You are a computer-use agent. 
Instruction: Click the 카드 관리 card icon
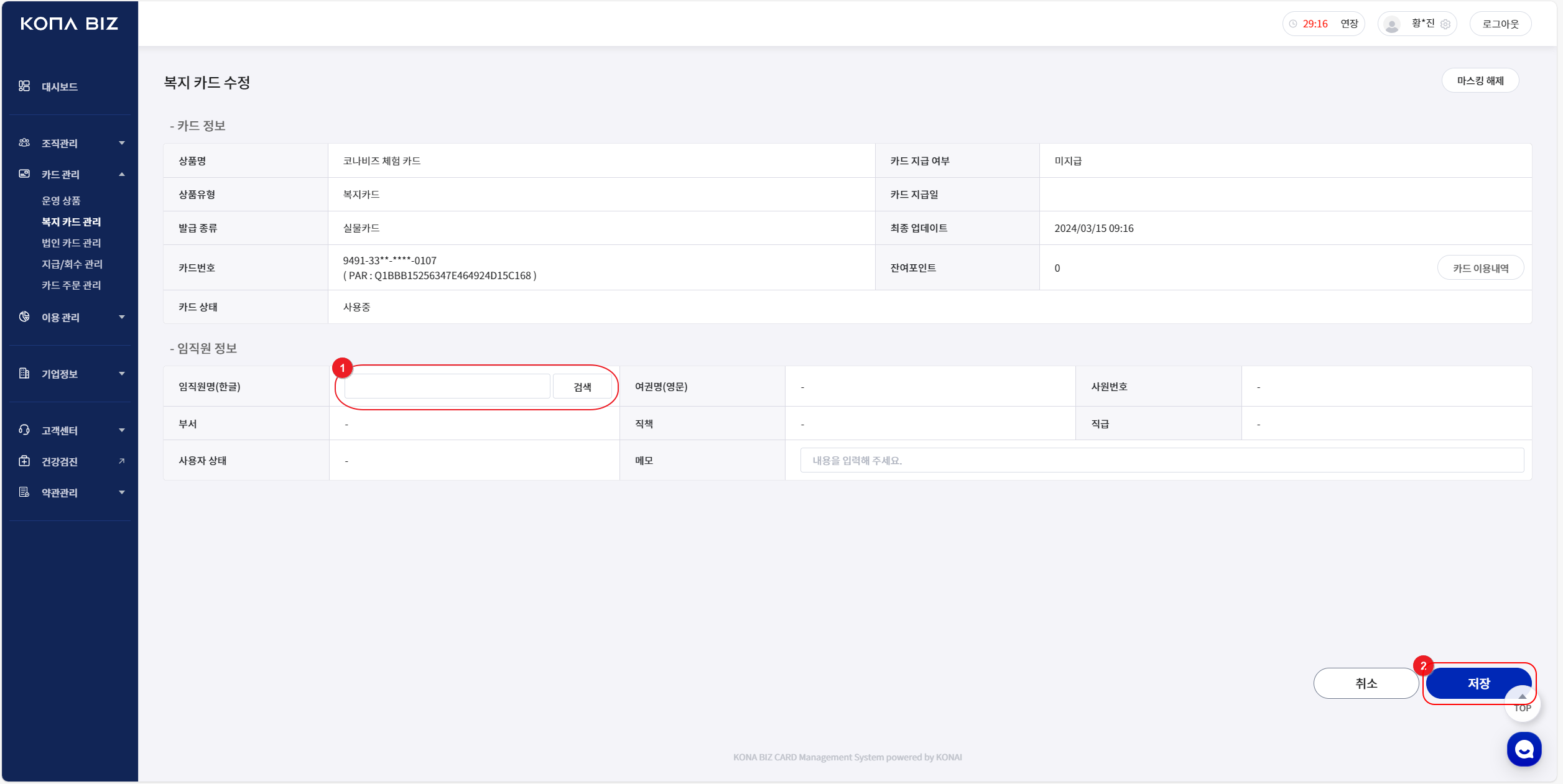(24, 174)
